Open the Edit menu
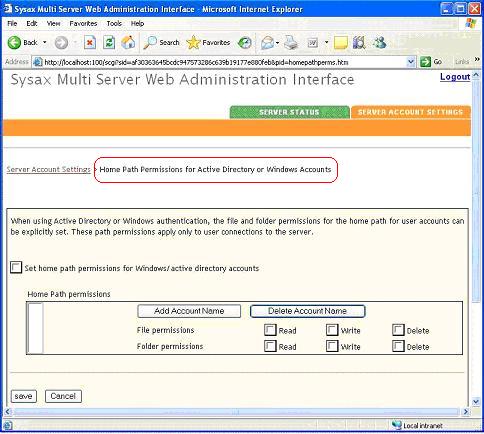This screenshot has width=484, height=434. coord(32,23)
